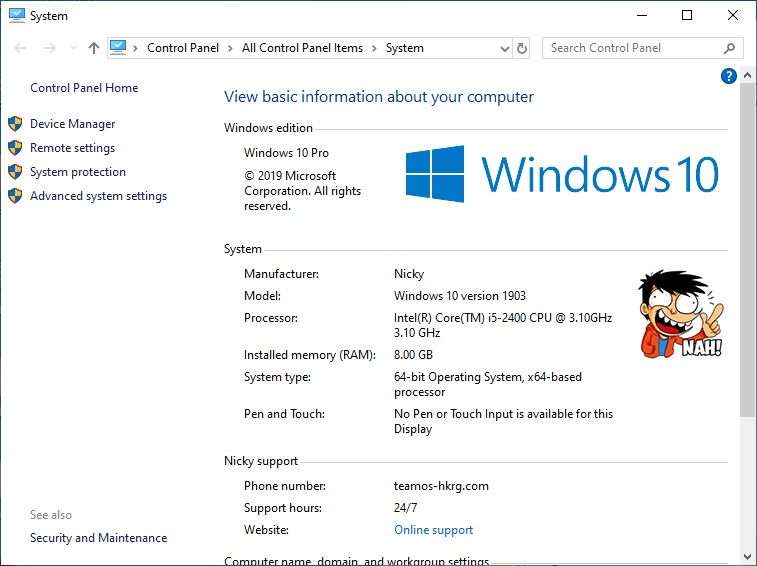Click shield icon beside Advanced system settings
757x566 pixels.
(15, 196)
